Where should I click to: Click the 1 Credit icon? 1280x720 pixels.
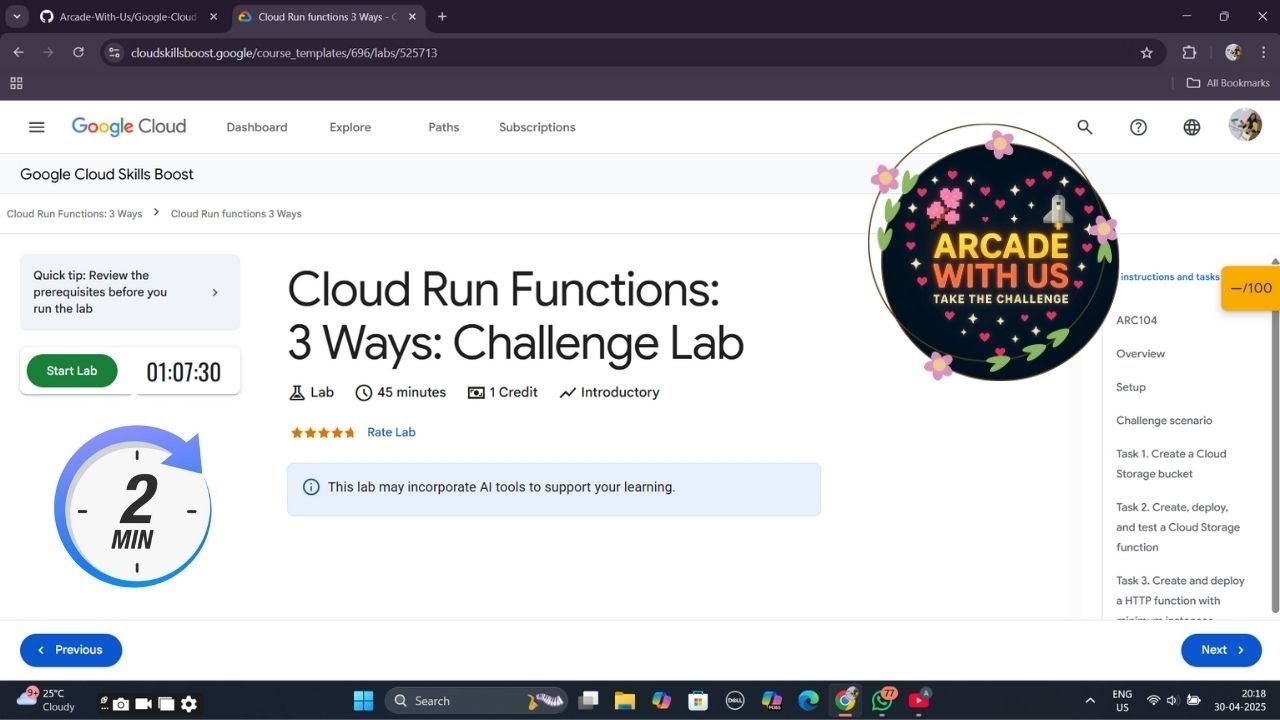pyautogui.click(x=476, y=393)
